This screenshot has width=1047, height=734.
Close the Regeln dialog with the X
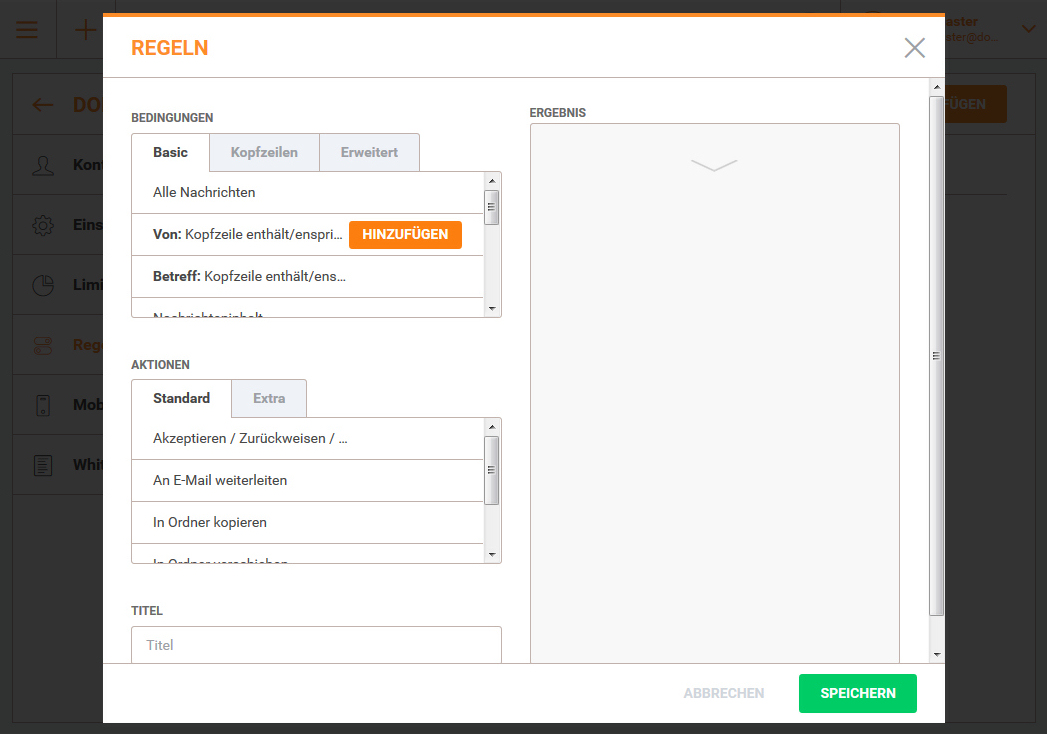tap(914, 48)
